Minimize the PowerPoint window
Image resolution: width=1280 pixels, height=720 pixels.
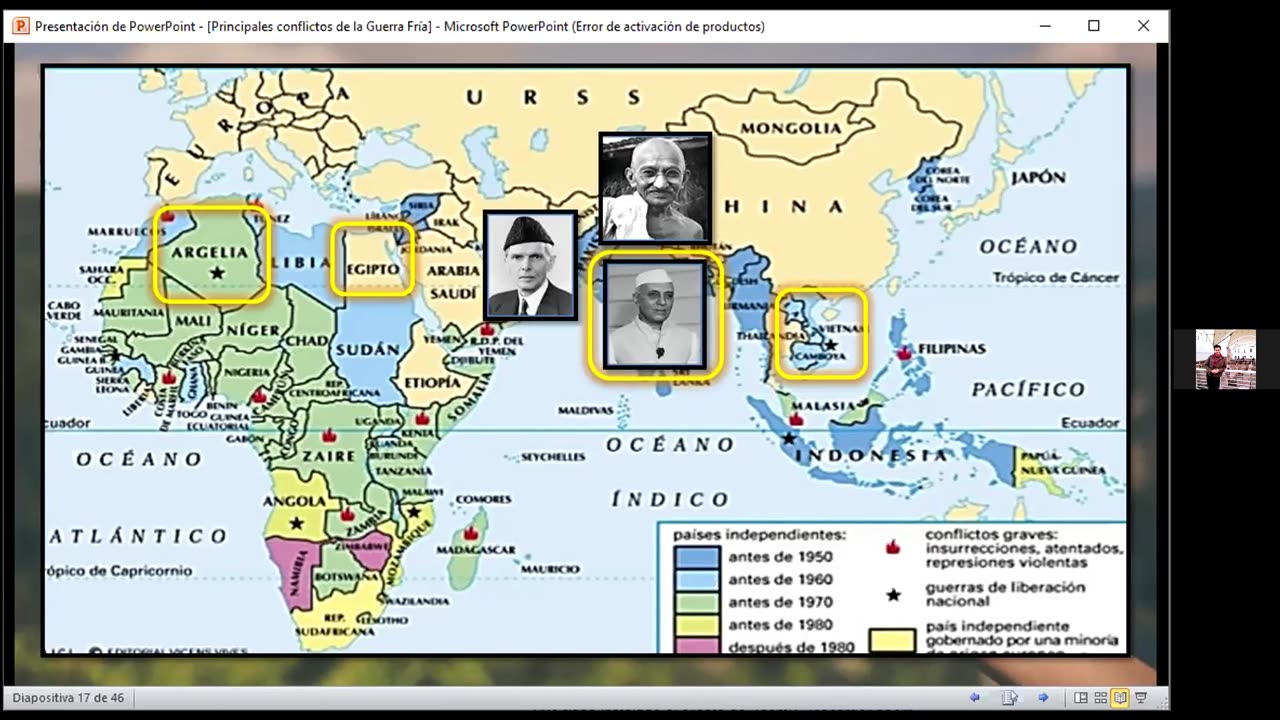pyautogui.click(x=1045, y=26)
